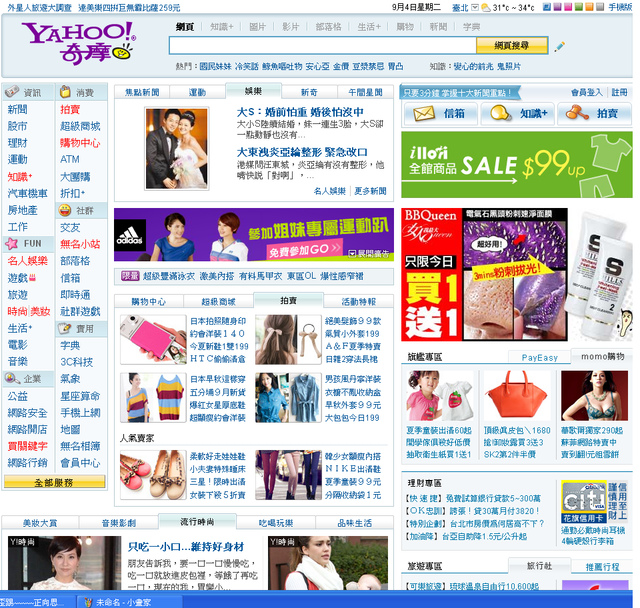This screenshot has width=640, height=608.
Task: Open the 無名小站 sidebar link
Action: tap(80, 244)
